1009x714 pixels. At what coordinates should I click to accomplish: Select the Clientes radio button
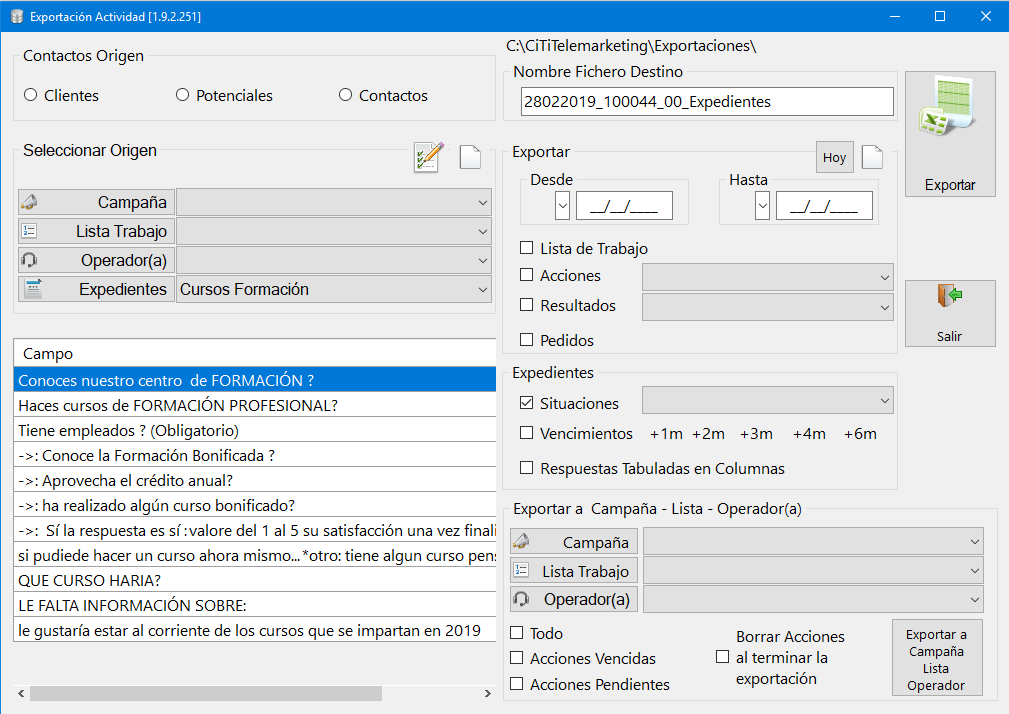(x=30, y=95)
